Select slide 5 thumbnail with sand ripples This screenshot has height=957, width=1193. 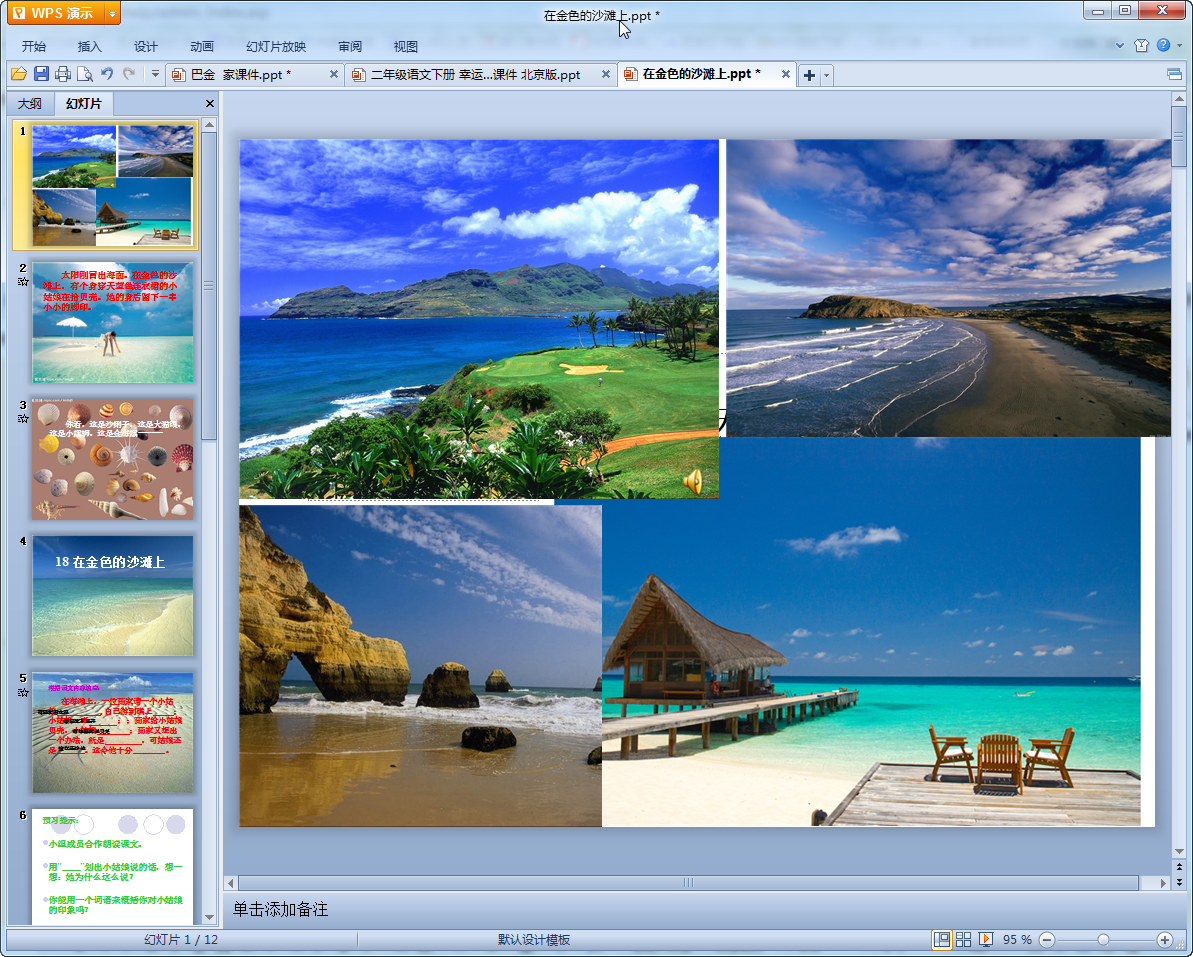(113, 733)
